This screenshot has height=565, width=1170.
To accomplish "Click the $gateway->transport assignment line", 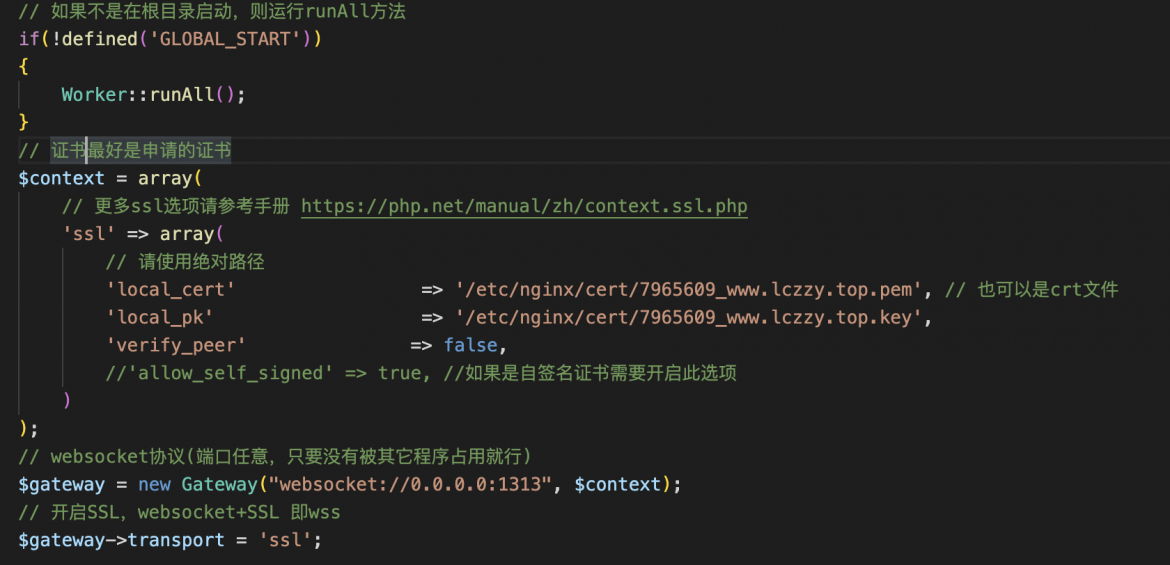I will (170, 540).
